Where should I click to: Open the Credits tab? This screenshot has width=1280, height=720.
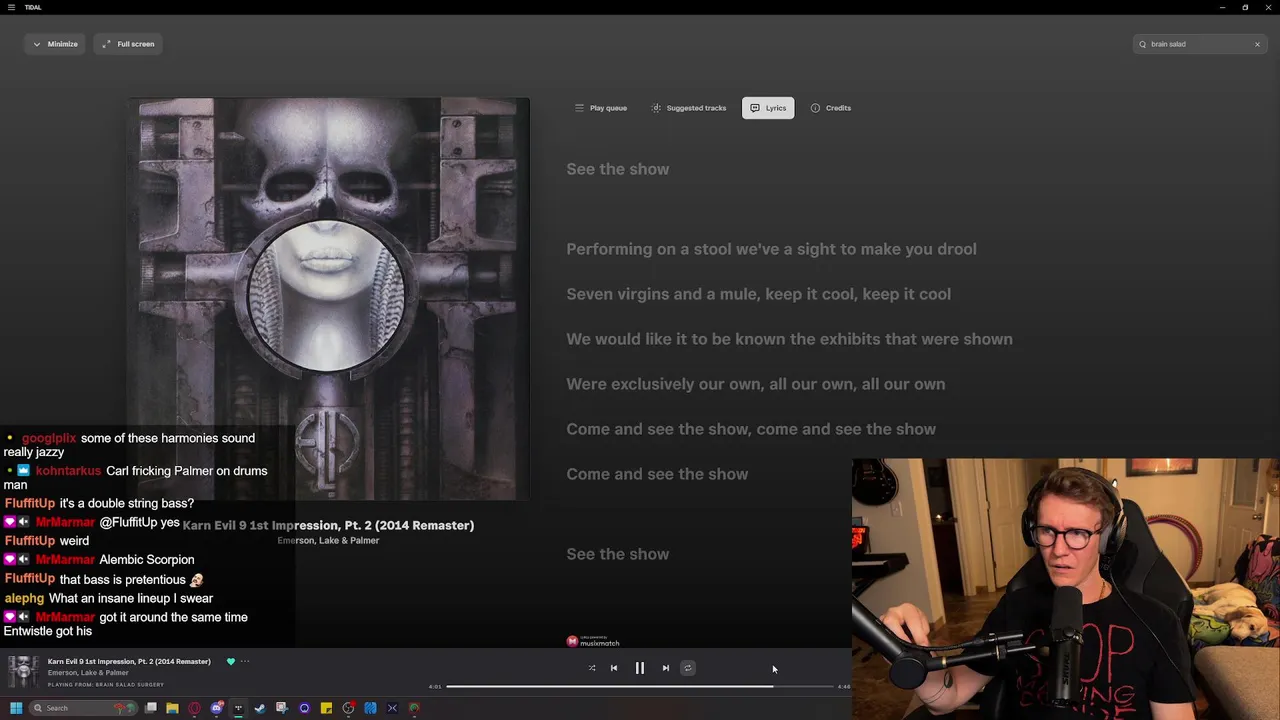click(x=831, y=108)
